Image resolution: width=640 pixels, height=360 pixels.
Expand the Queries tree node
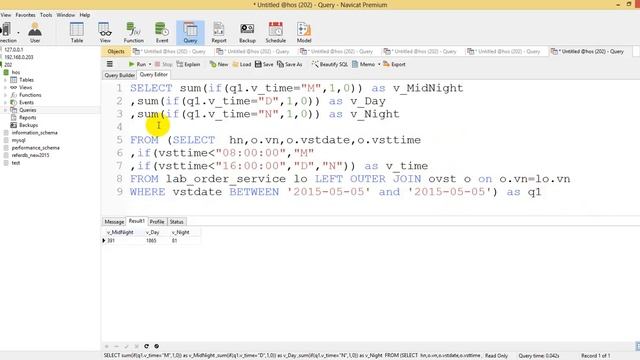pos(5,110)
